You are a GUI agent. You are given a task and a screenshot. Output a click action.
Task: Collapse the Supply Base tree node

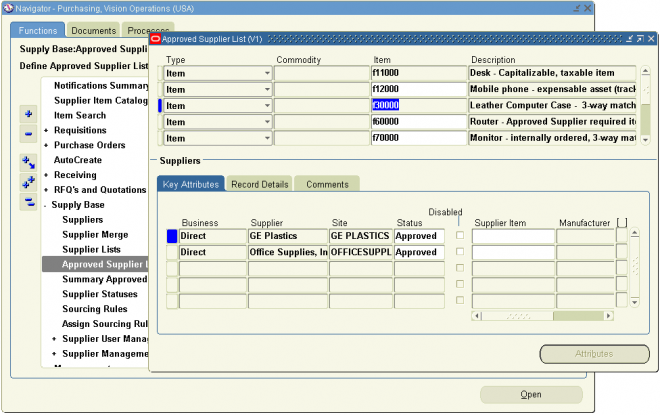(x=45, y=205)
